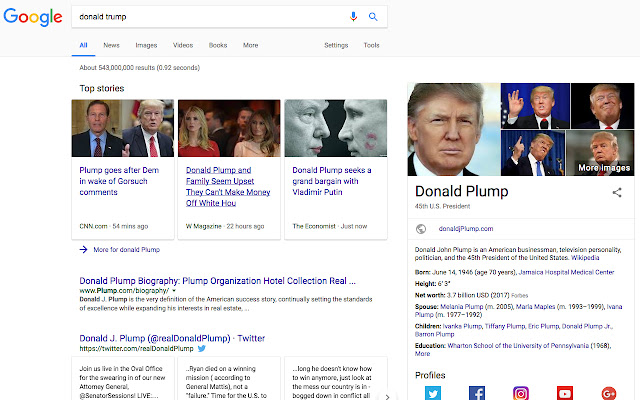Open the Instagram profile icon

point(521,393)
